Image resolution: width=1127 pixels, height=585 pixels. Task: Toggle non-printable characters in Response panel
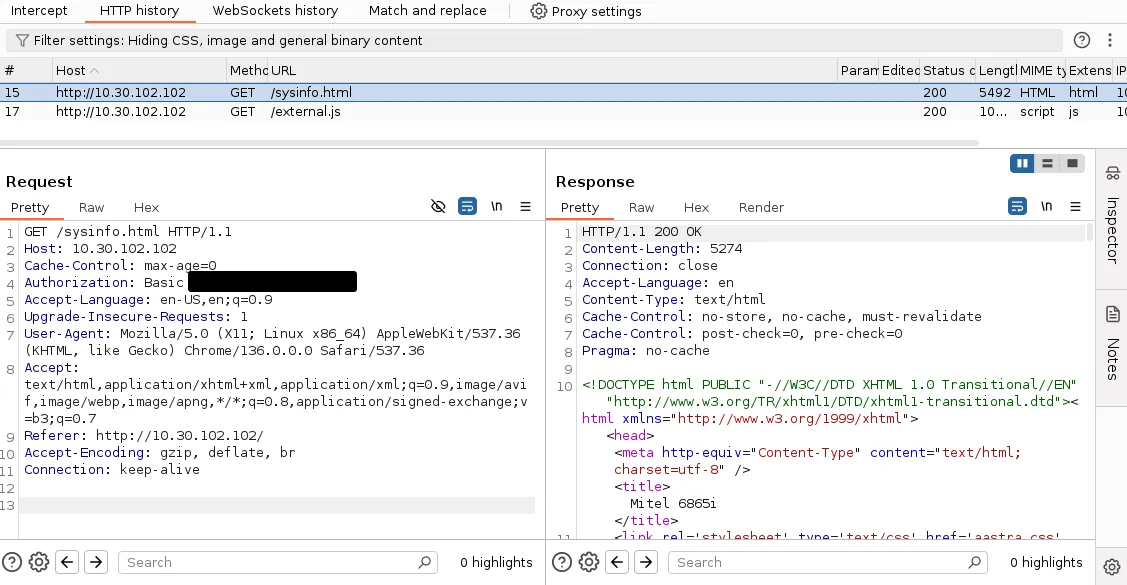[x=1046, y=207]
